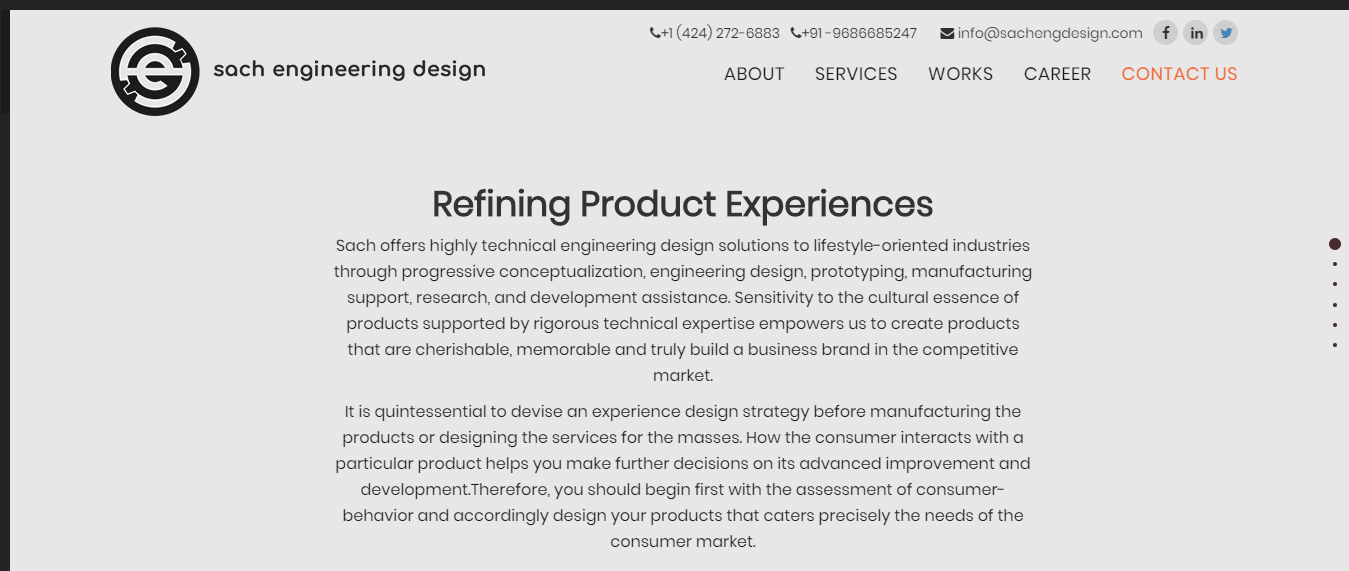
Task: Open the Facebook social icon
Action: click(1165, 33)
